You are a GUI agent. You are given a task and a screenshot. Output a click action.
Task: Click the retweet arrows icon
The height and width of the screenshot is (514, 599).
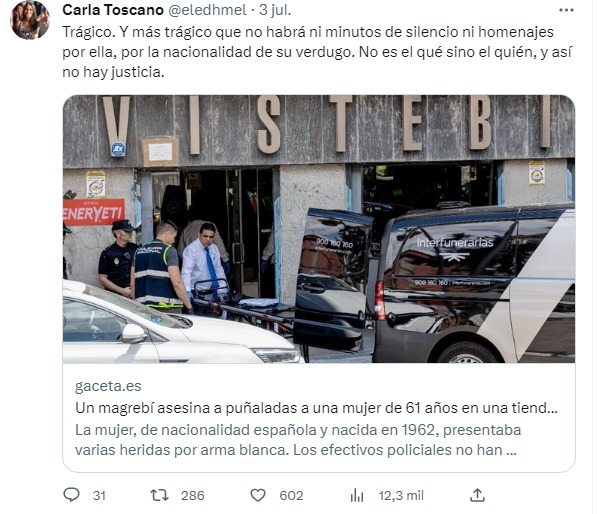159,495
